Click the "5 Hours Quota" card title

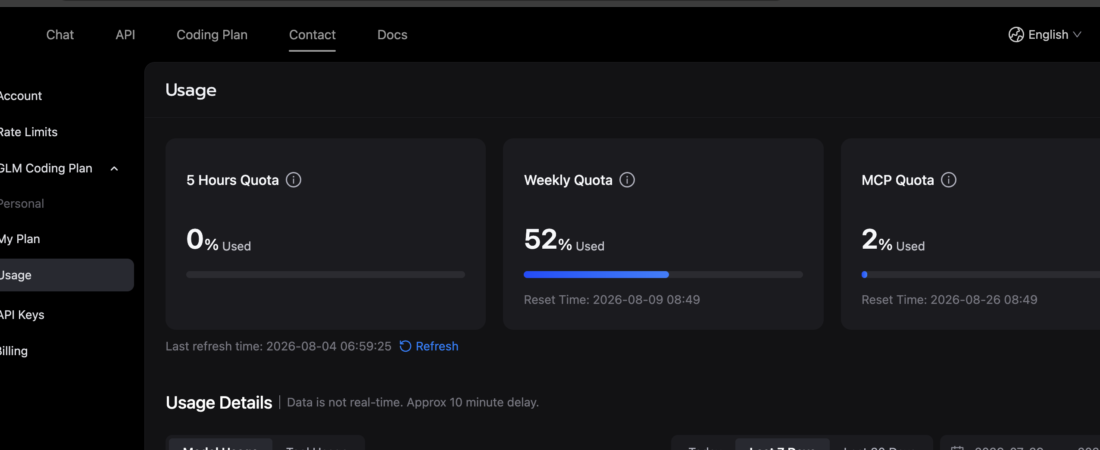click(x=233, y=180)
